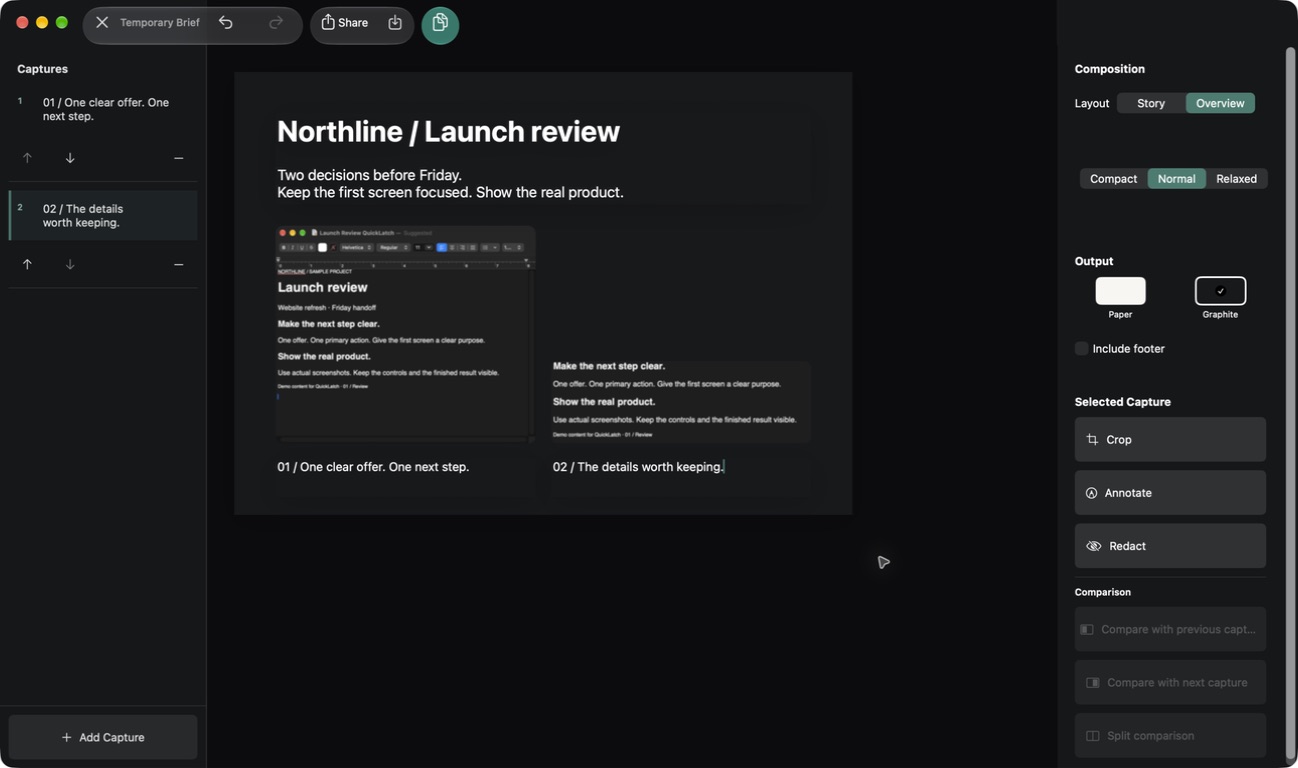Click the Launch review screenshot thumbnail for capture 01

click(x=405, y=333)
